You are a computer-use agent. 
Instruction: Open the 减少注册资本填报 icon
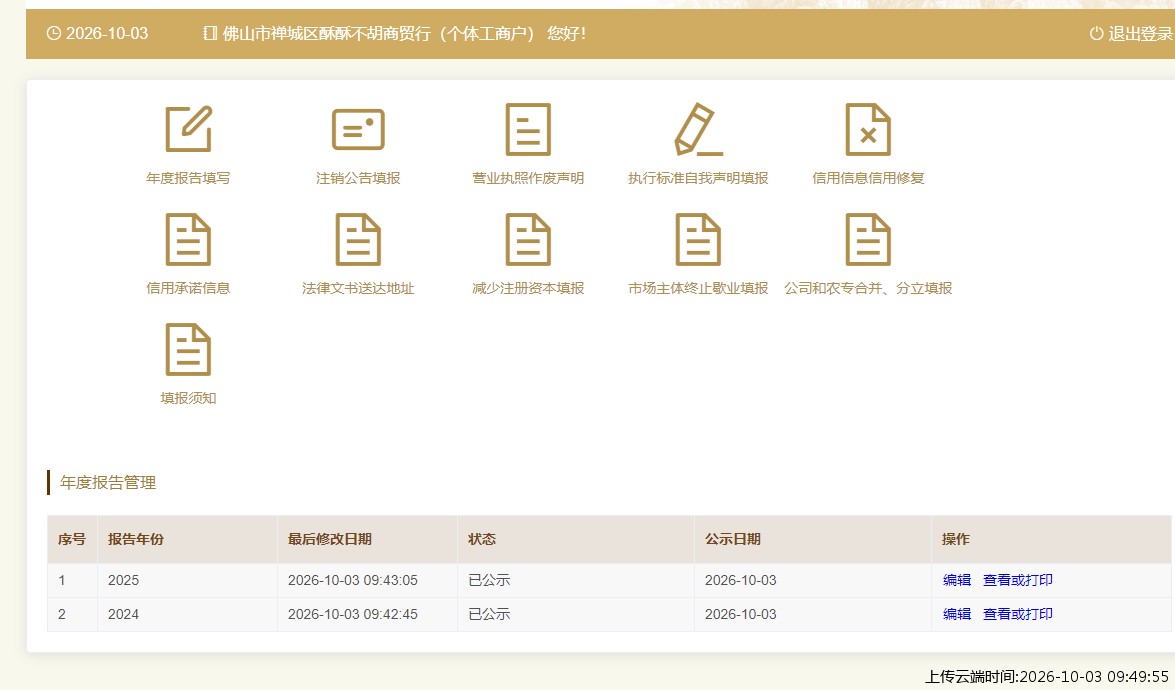pos(528,240)
